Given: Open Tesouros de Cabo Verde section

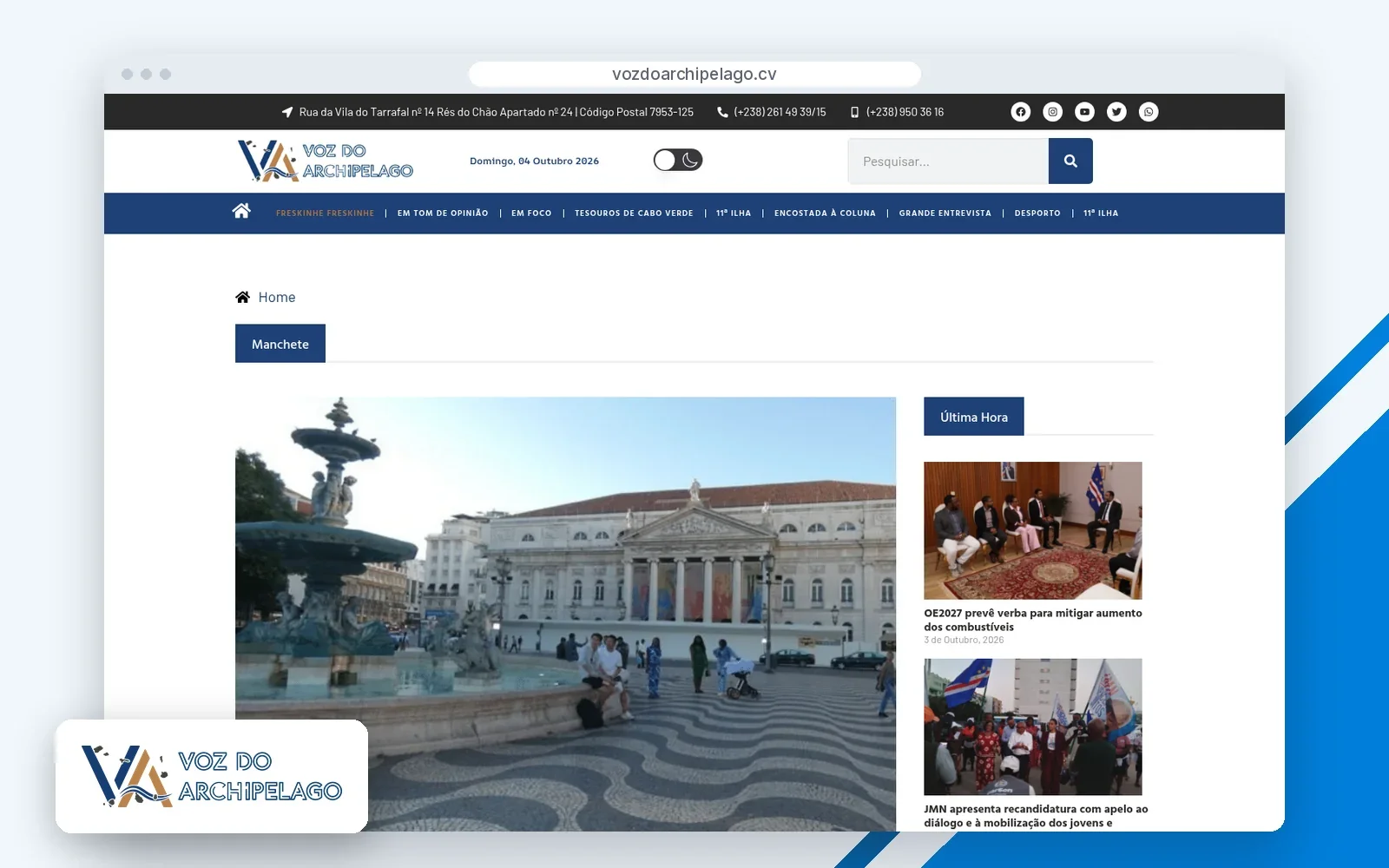Looking at the screenshot, I should tap(634, 214).
